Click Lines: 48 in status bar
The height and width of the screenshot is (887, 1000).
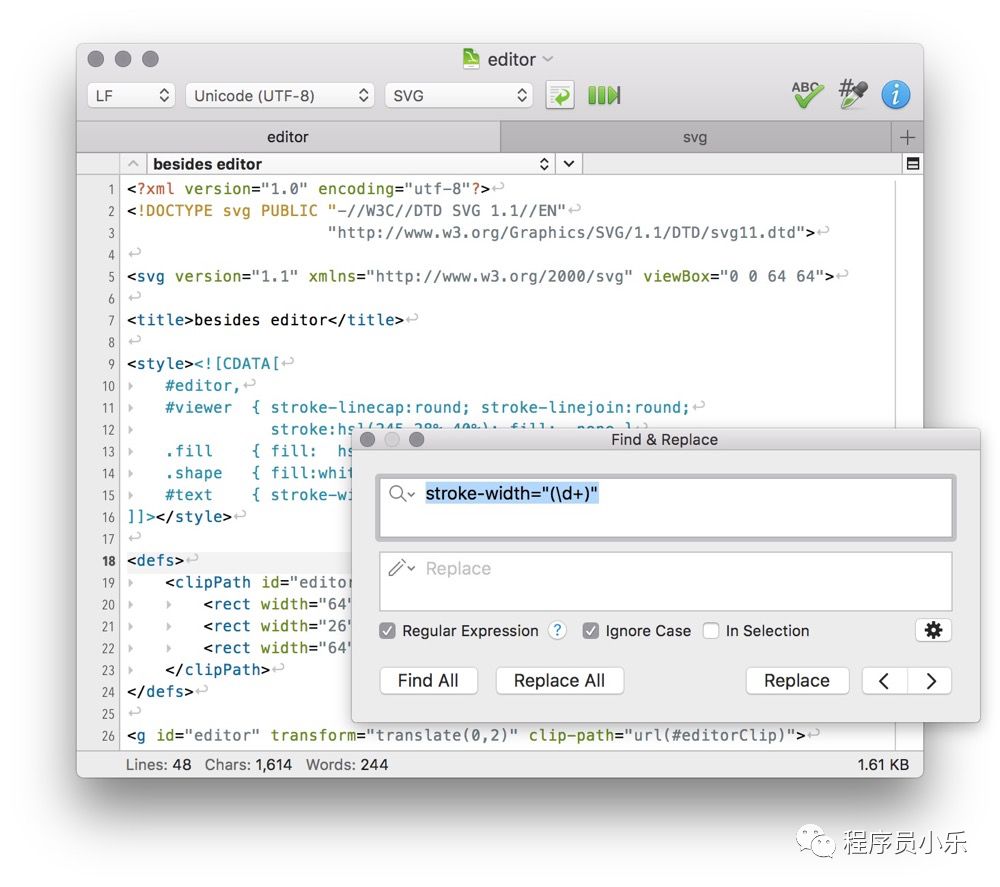pyautogui.click(x=158, y=765)
